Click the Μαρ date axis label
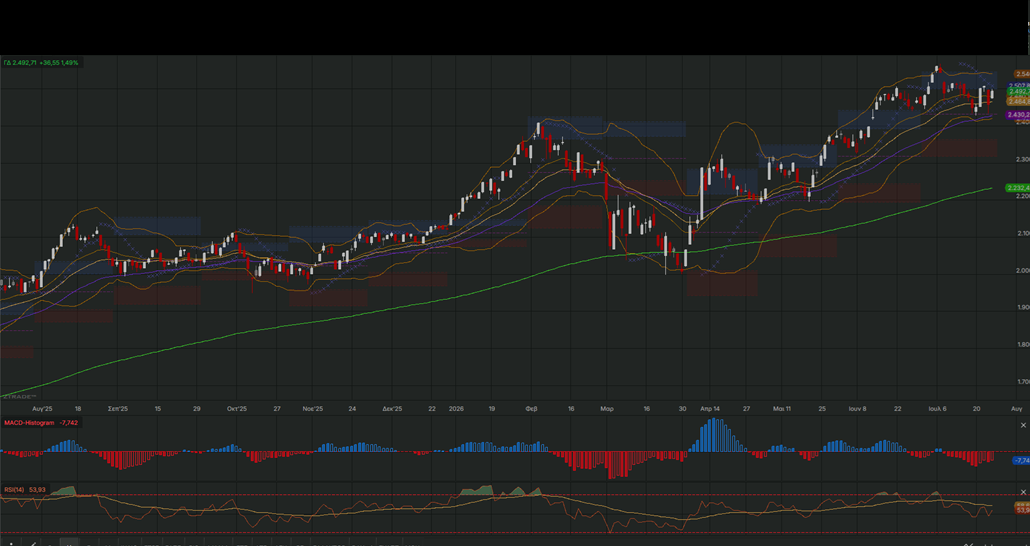 tap(606, 409)
